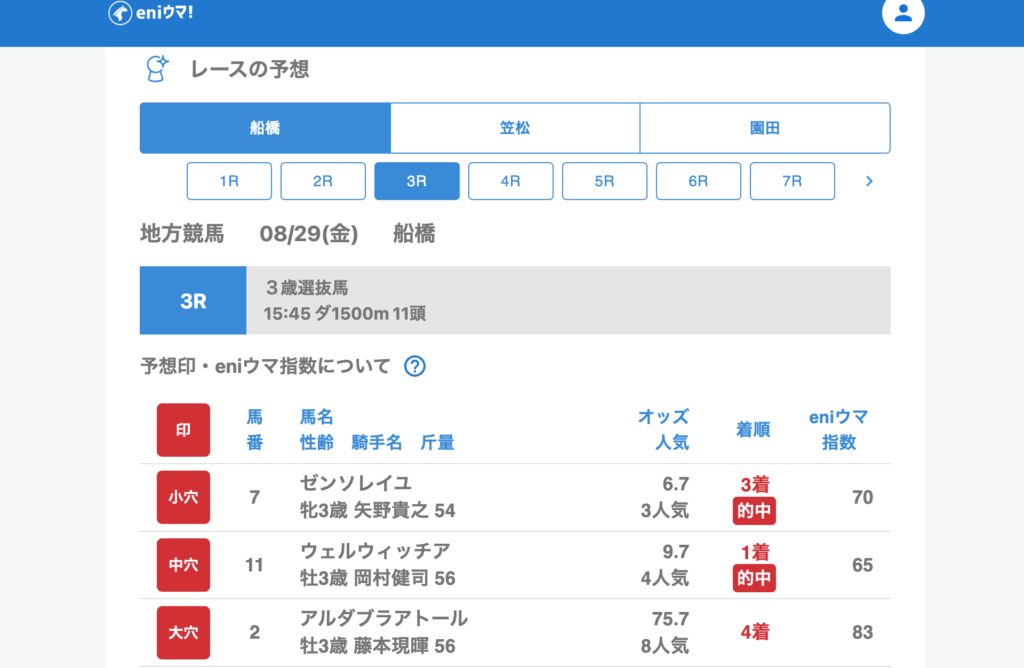1024x668 pixels.
Task: Select the 船橋 racecourse tab
Action: pos(265,128)
